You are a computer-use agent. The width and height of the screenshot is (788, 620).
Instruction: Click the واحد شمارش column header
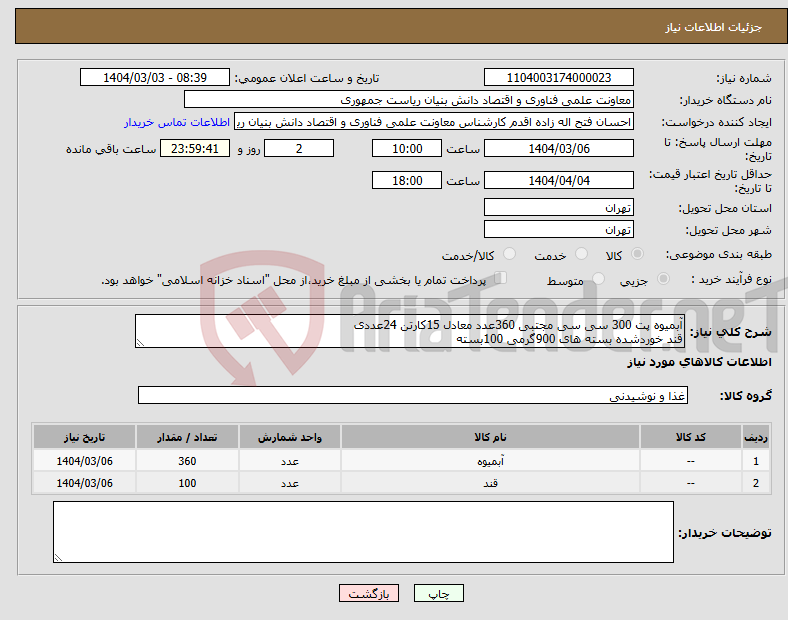[x=290, y=437]
